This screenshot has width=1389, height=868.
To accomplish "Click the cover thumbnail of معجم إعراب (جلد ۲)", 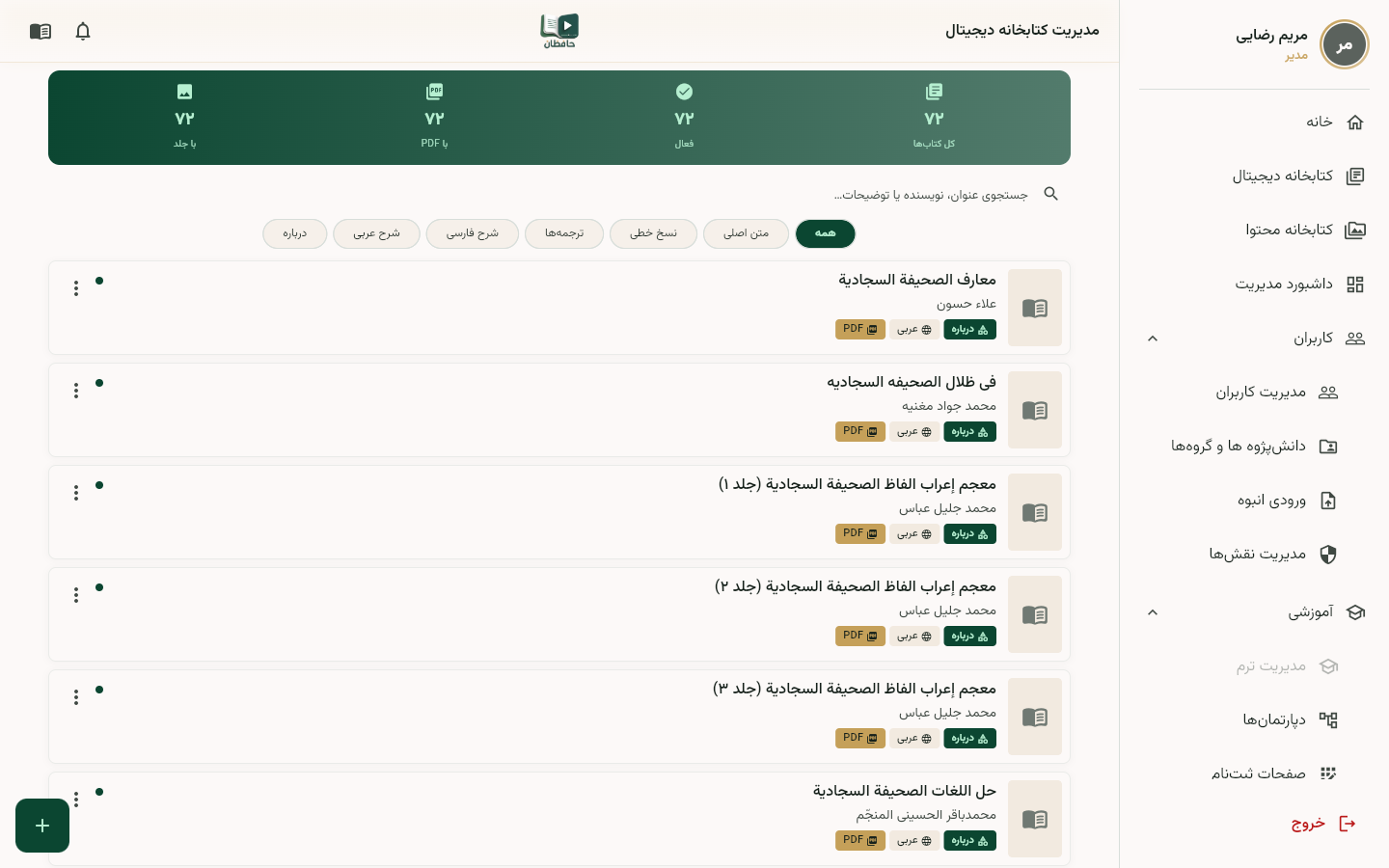I will point(1035,614).
